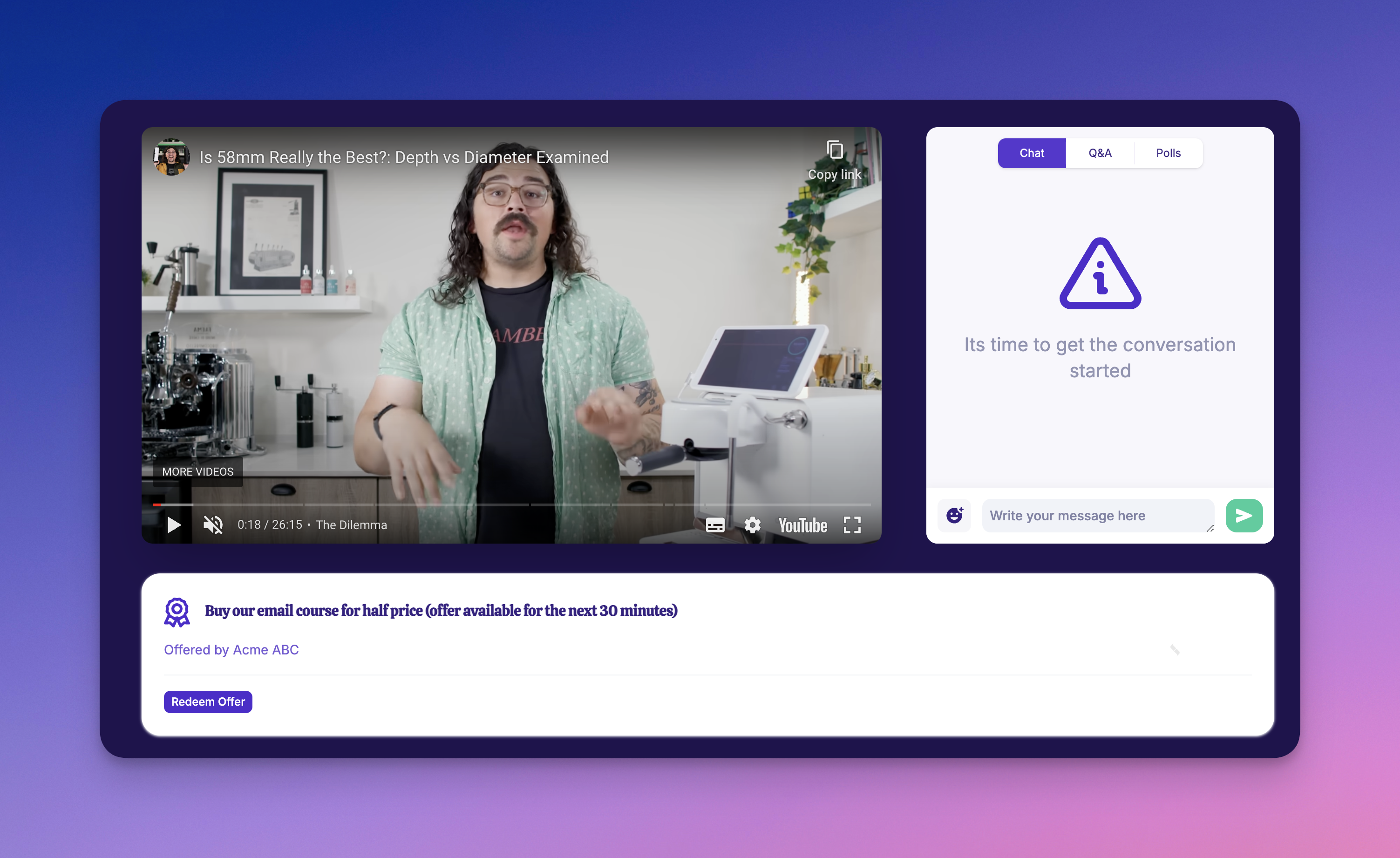The height and width of the screenshot is (858, 1400).
Task: Switch to the Q&A tab
Action: coord(1100,153)
